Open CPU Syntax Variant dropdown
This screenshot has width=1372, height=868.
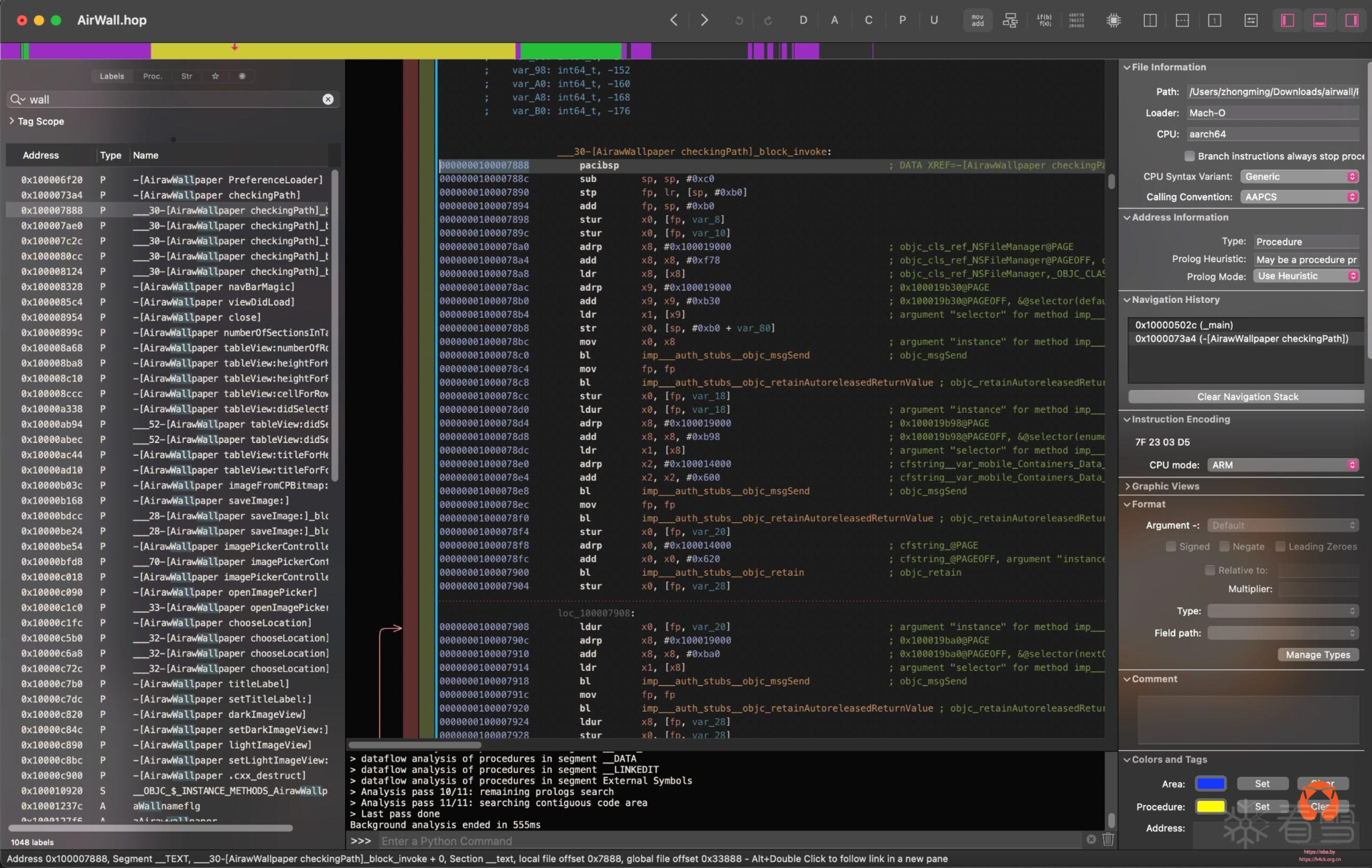[x=1299, y=176]
